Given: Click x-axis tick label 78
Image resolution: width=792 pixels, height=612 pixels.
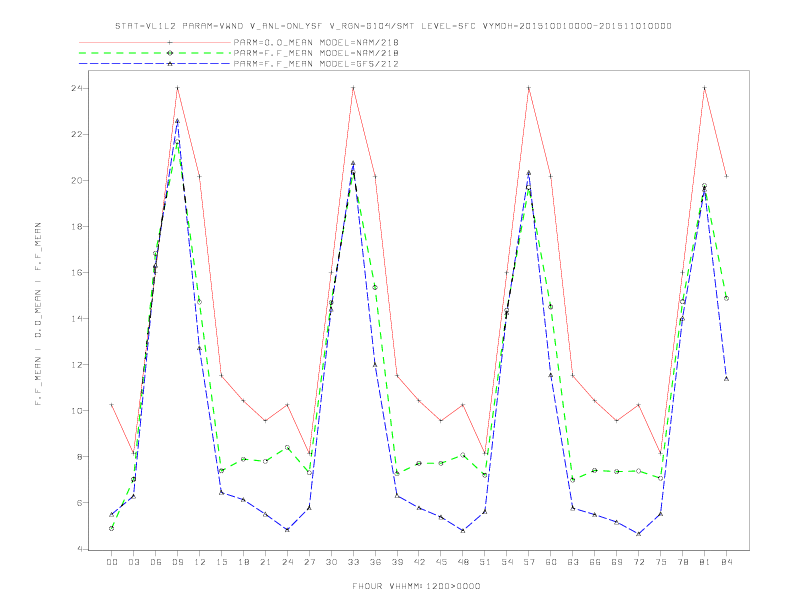Looking at the screenshot, I should (x=682, y=562).
